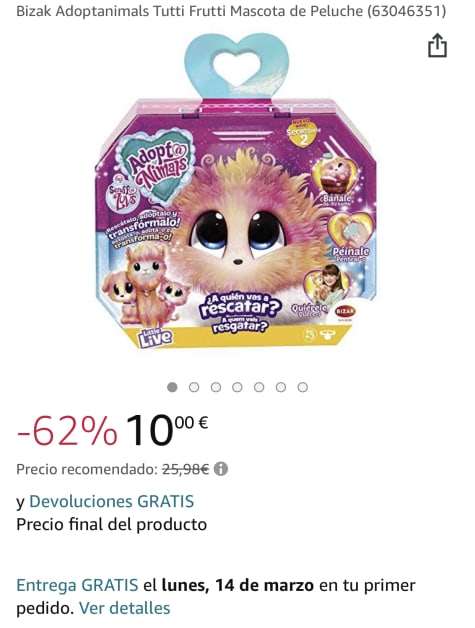
Task: Tap the 10,00 € current price
Action: 167,430
